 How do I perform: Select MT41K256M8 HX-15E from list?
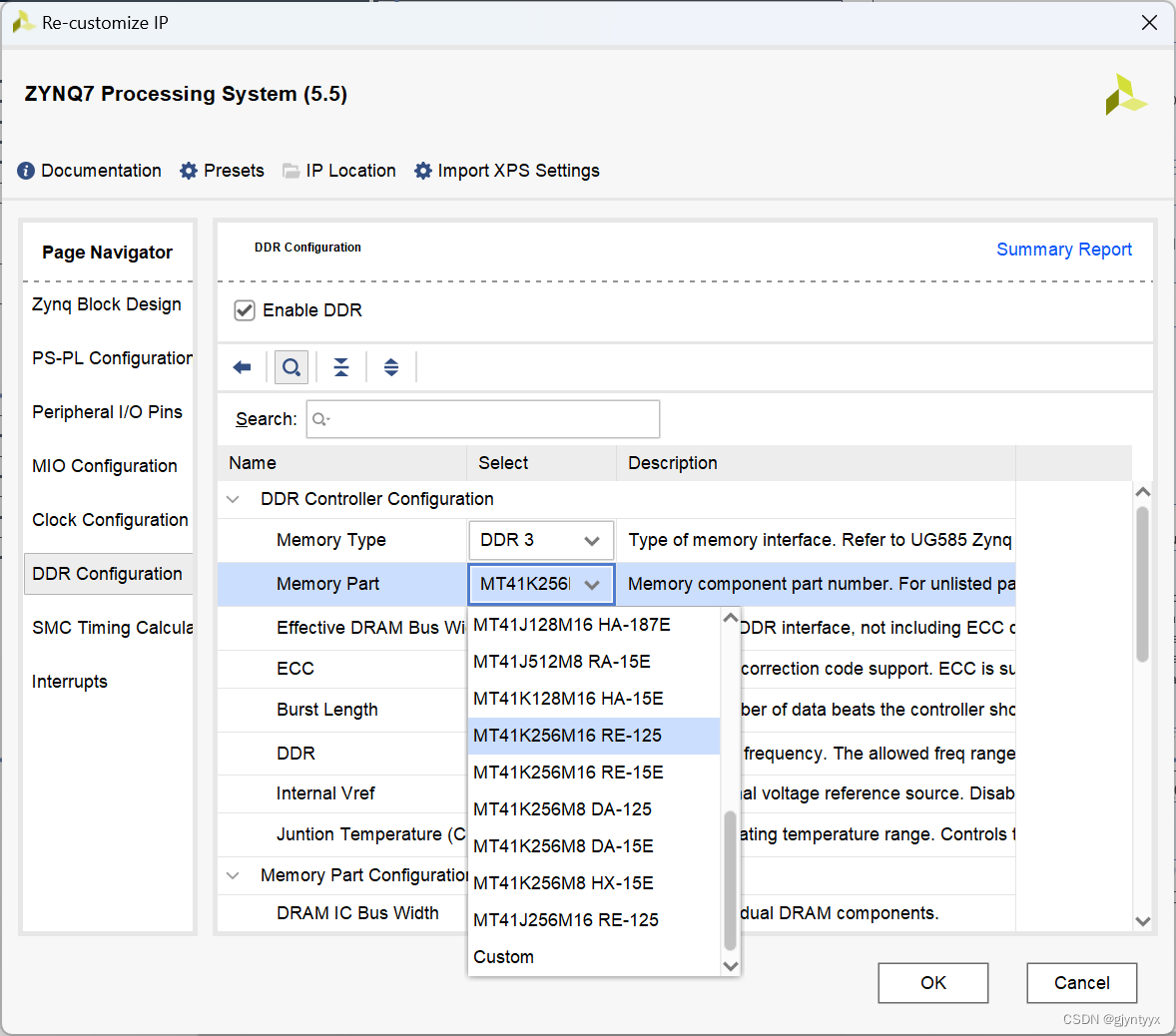click(x=593, y=883)
